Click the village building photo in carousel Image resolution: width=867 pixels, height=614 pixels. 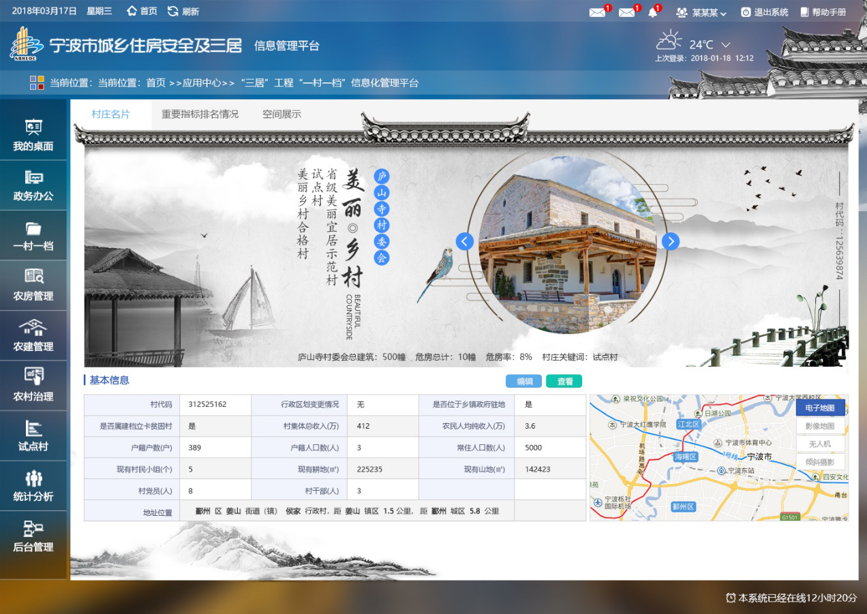[x=567, y=245]
